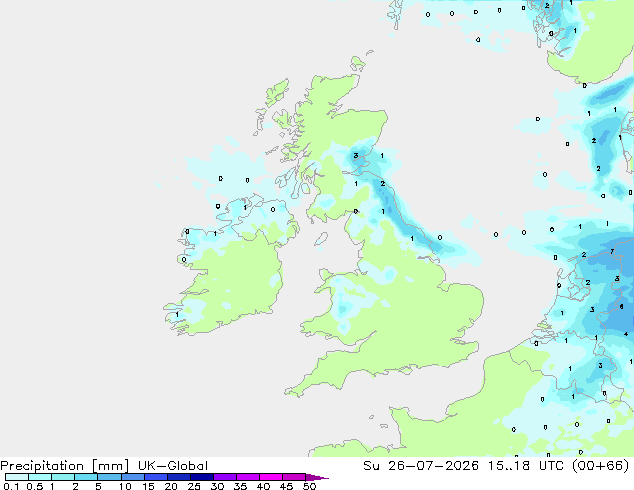Click the "30" legend scale label
Screen dimensions: 634x490
point(217,486)
